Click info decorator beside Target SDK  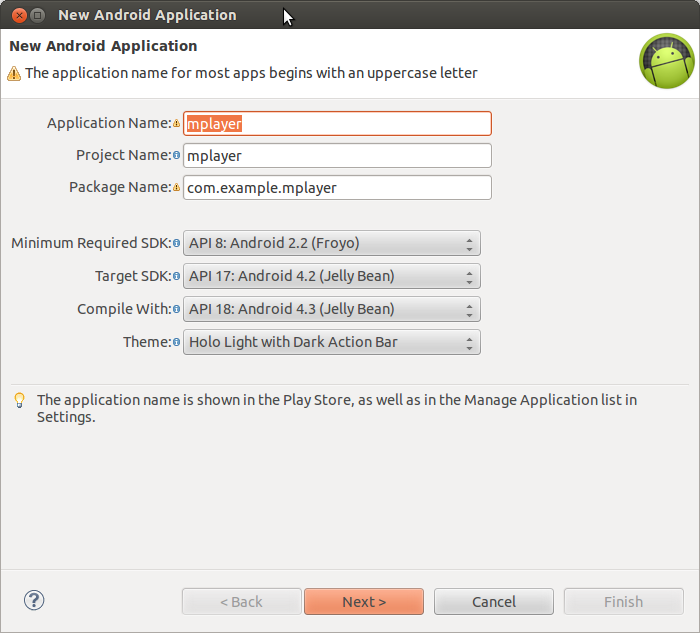click(177, 276)
